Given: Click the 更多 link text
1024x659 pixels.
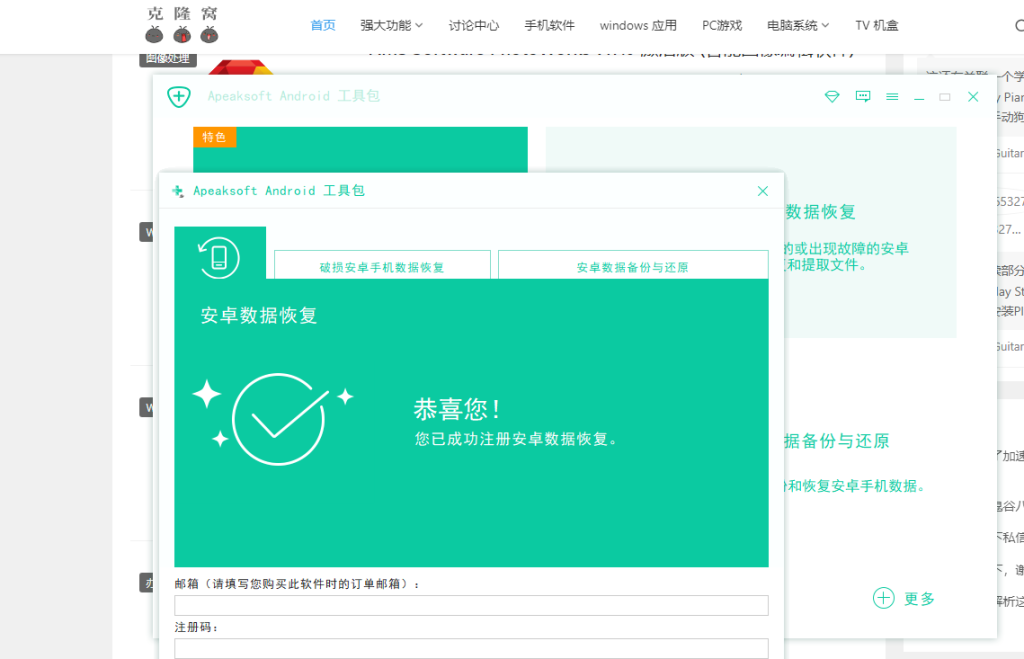Looking at the screenshot, I should coord(919,598).
